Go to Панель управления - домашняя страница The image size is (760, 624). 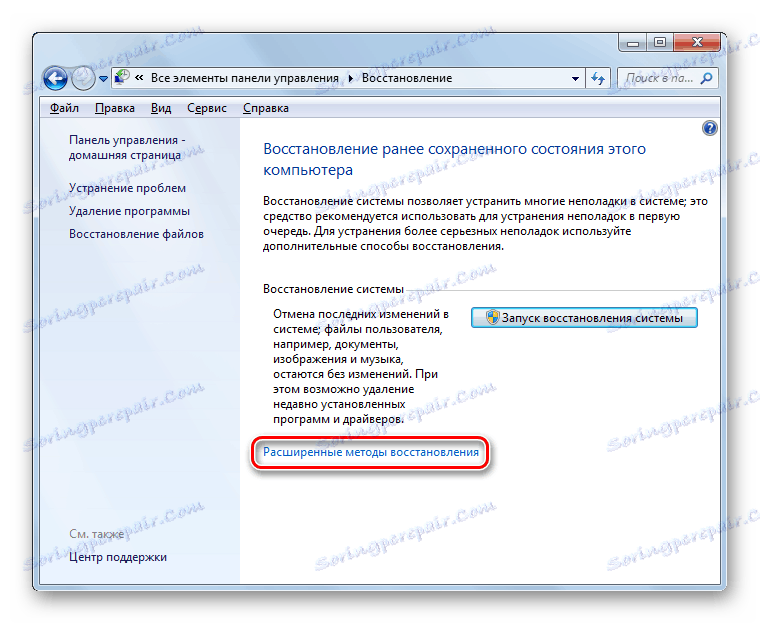(127, 147)
